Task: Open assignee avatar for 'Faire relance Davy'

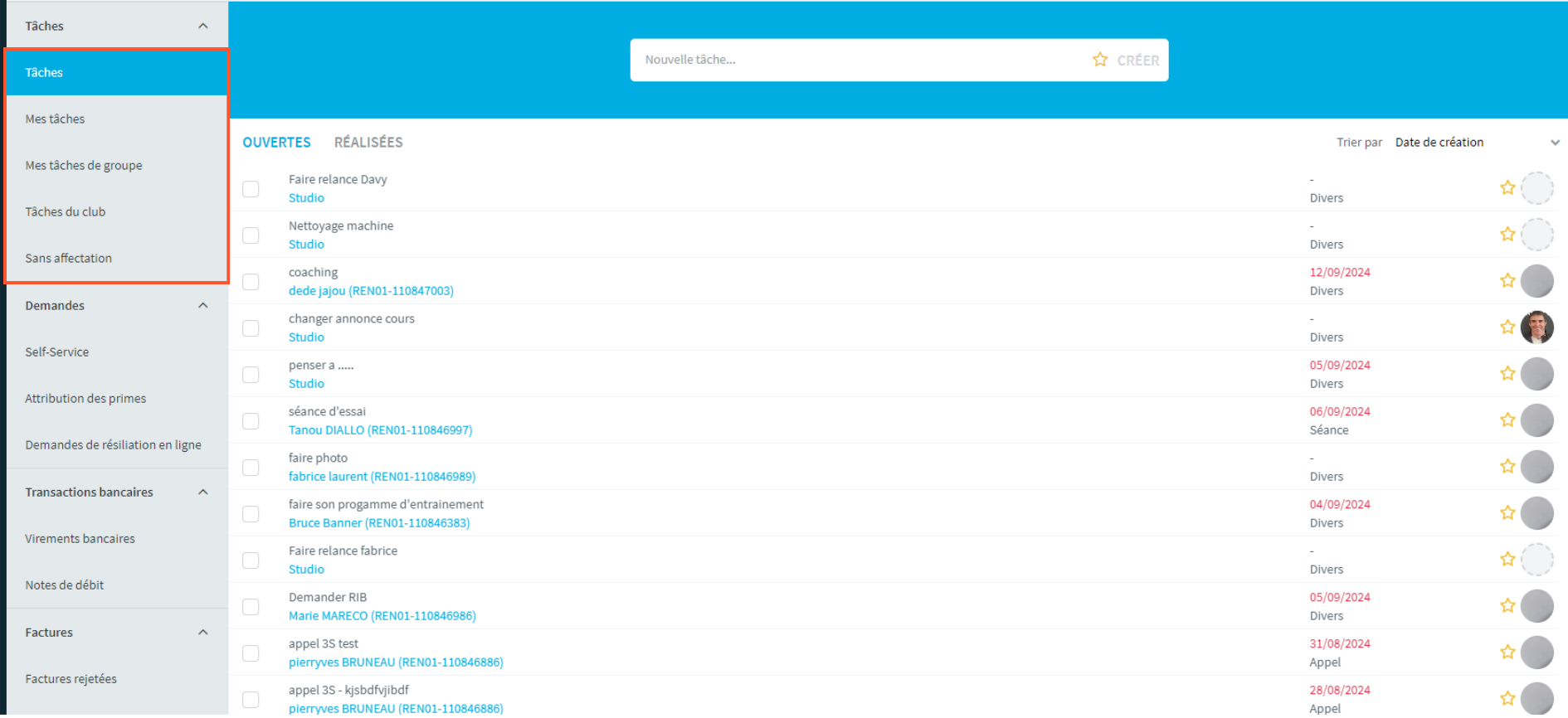Action: [1537, 188]
